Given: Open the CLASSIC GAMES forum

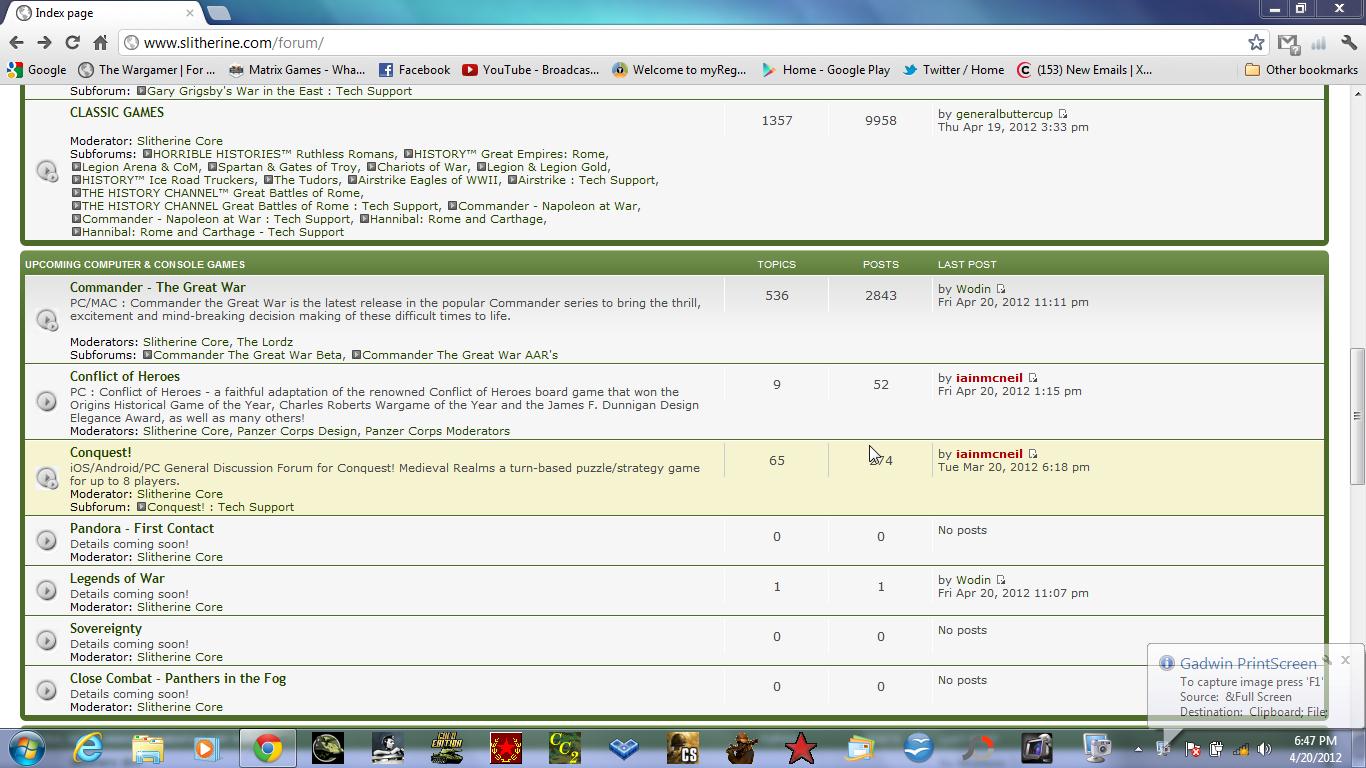Looking at the screenshot, I should pos(117,112).
